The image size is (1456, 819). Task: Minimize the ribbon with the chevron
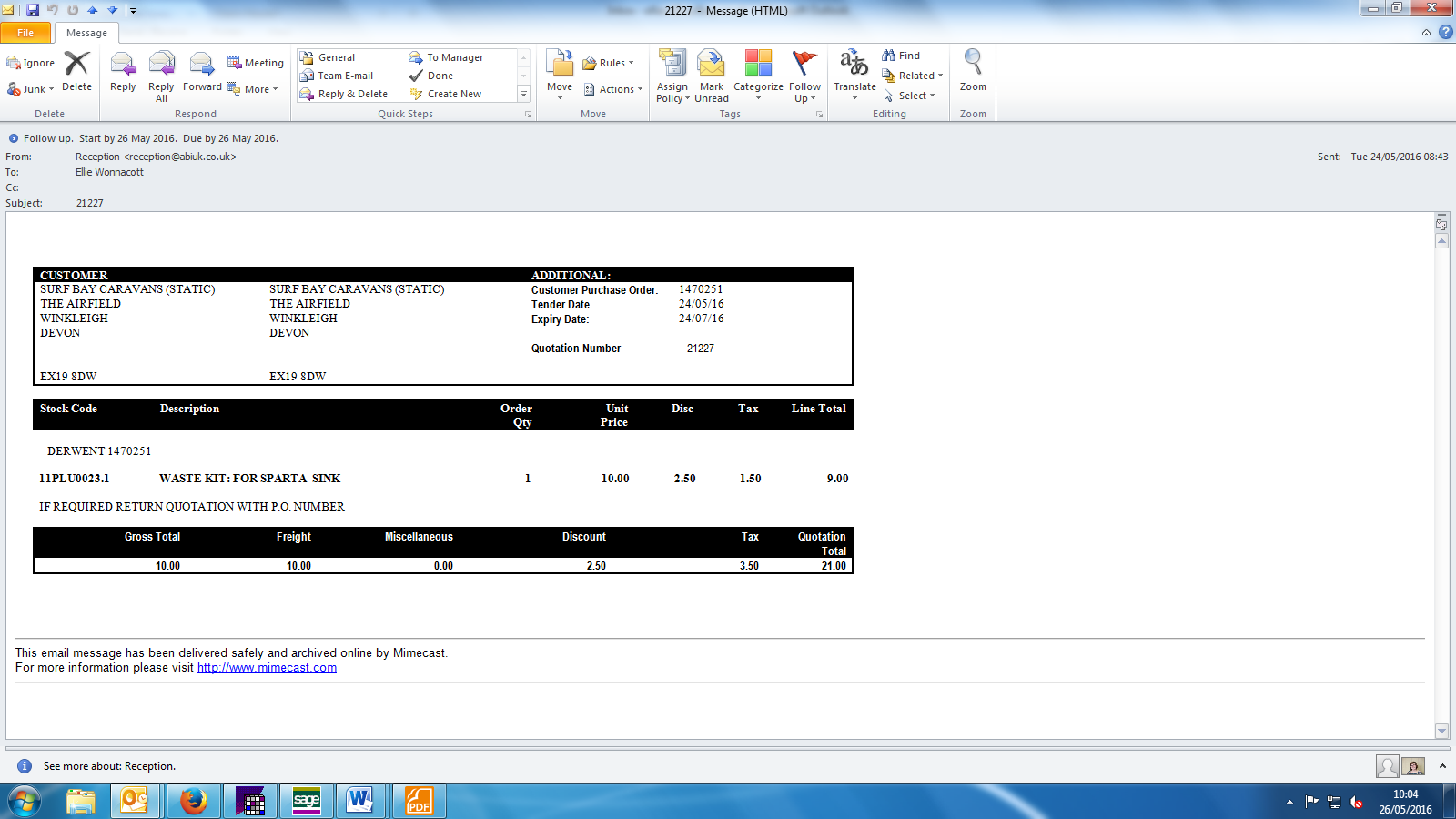[1426, 33]
